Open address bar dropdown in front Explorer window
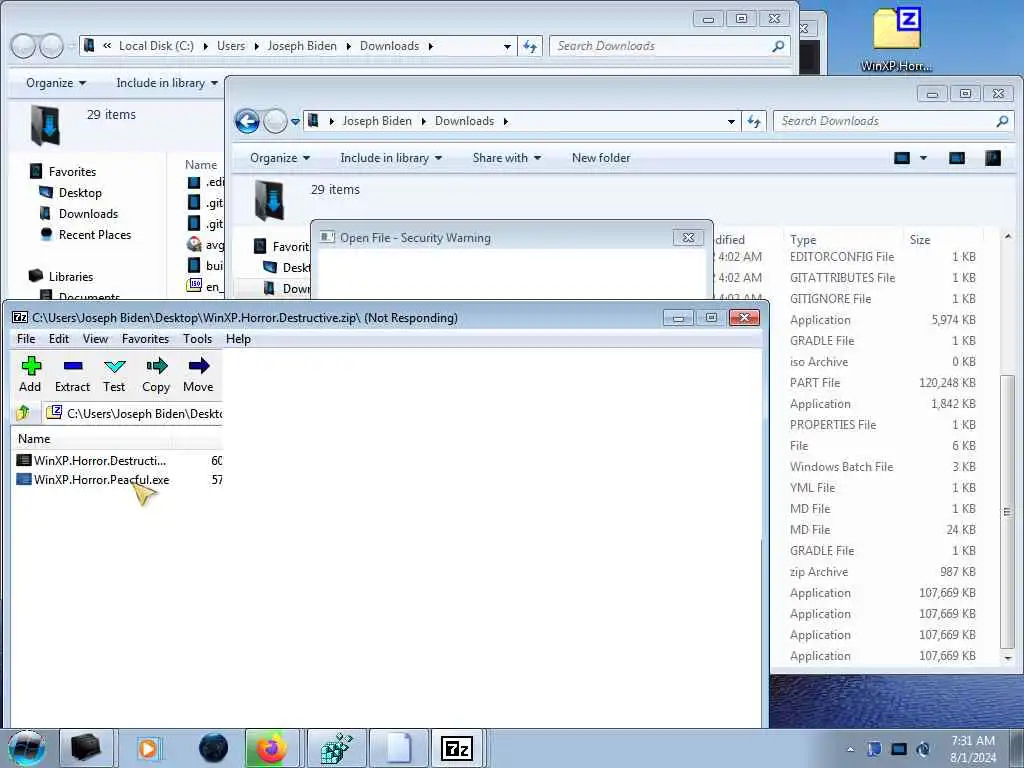 click(x=731, y=121)
